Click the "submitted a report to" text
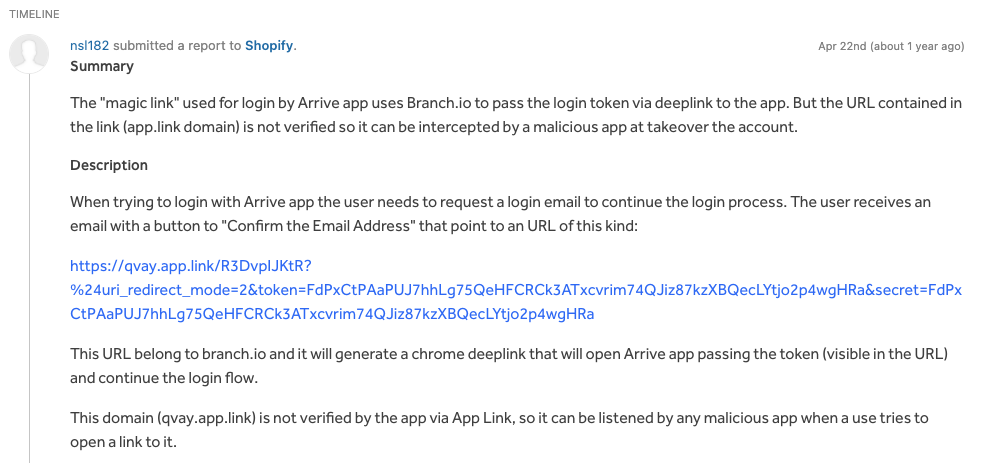The width and height of the screenshot is (987, 463). [177, 45]
